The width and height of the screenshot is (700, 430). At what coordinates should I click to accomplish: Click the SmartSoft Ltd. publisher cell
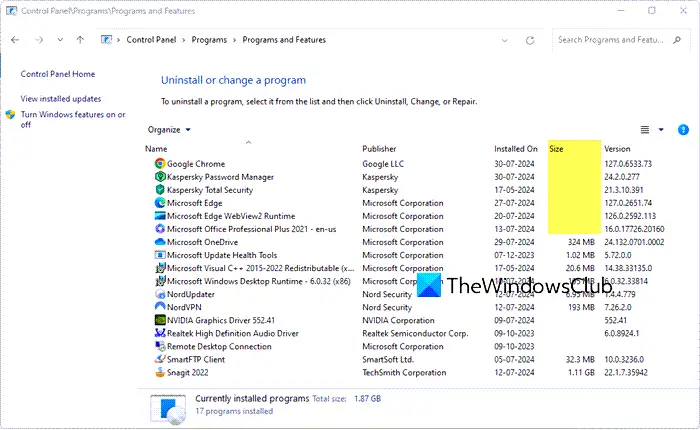pos(388,359)
